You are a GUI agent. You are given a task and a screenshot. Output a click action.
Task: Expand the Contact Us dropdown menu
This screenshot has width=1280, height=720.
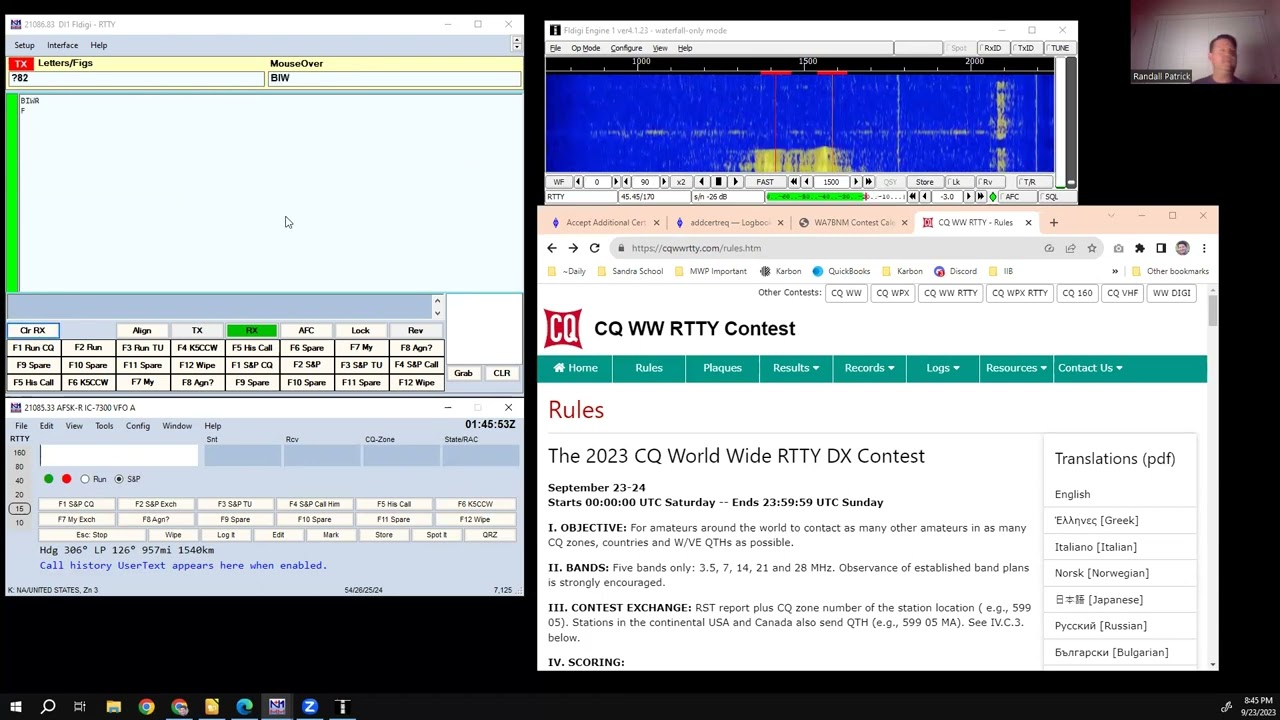pyautogui.click(x=1090, y=368)
